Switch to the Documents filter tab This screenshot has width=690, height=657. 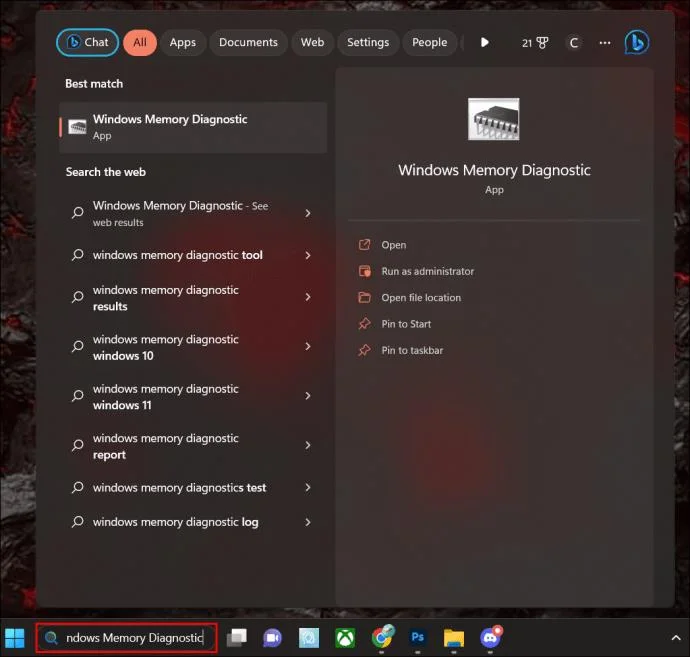tap(248, 43)
